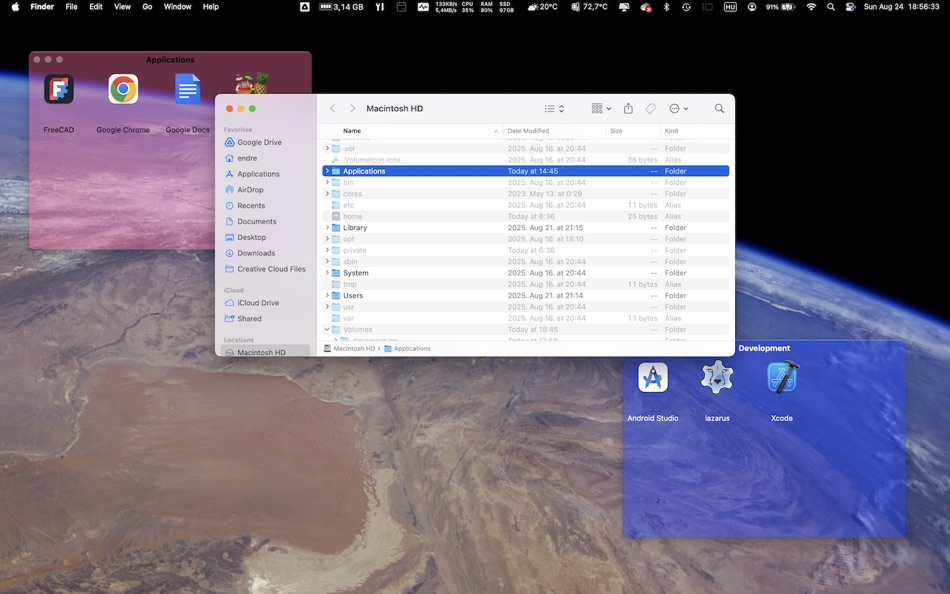The width and height of the screenshot is (950, 594).
Task: Select the Library folder row
Action: pos(526,228)
